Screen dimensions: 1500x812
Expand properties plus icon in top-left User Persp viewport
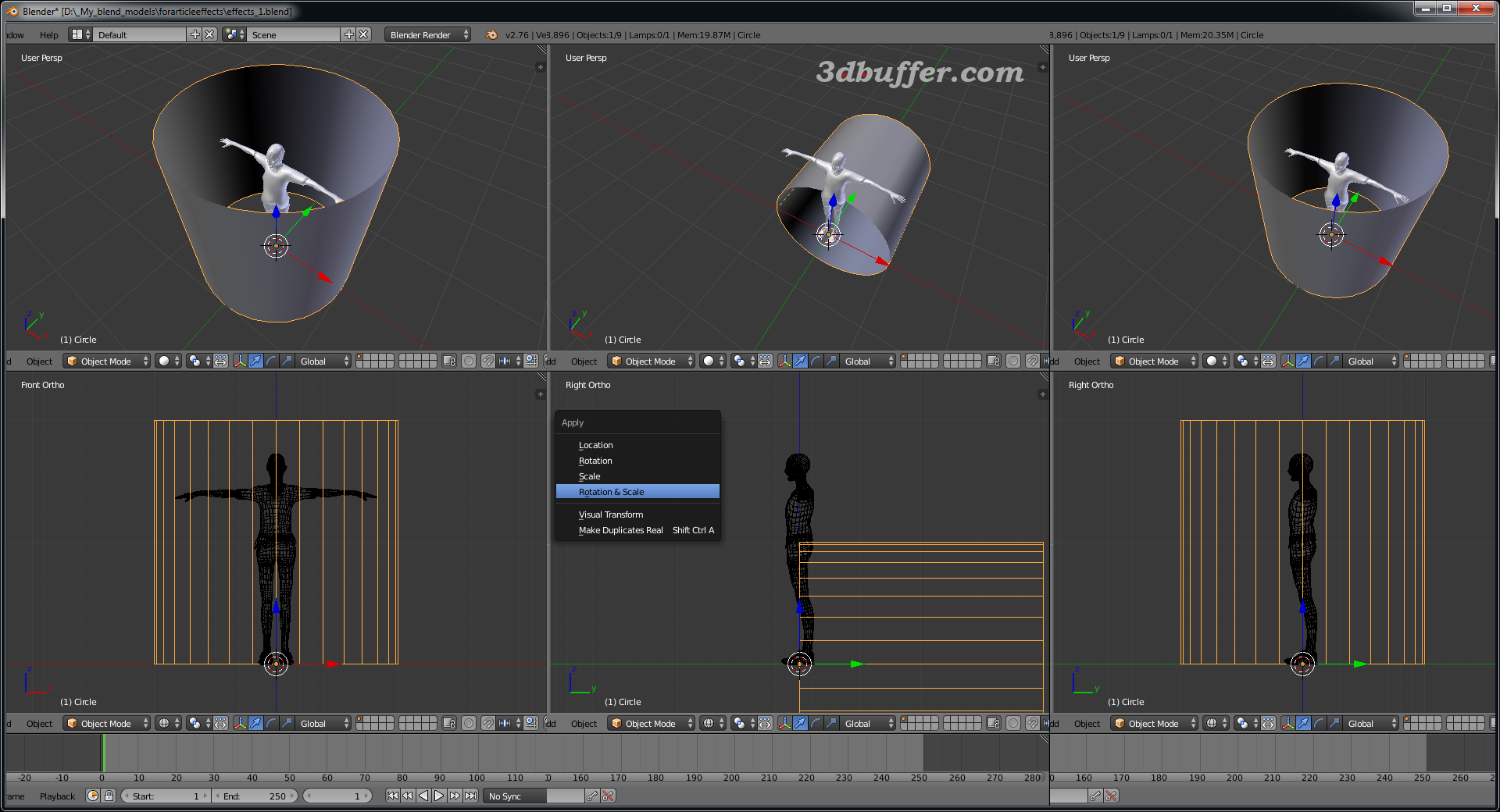(540, 67)
